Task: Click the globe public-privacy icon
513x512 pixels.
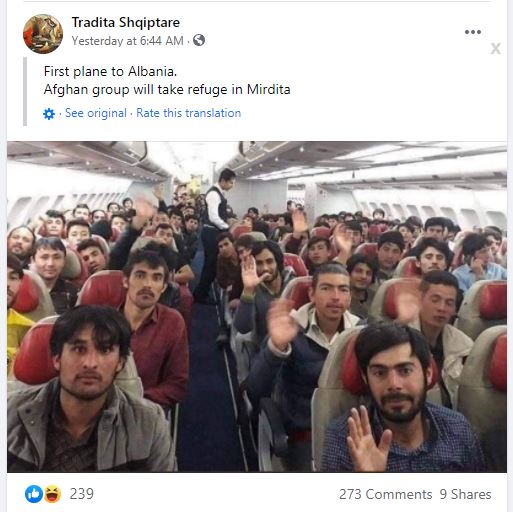Action: click(x=199, y=40)
